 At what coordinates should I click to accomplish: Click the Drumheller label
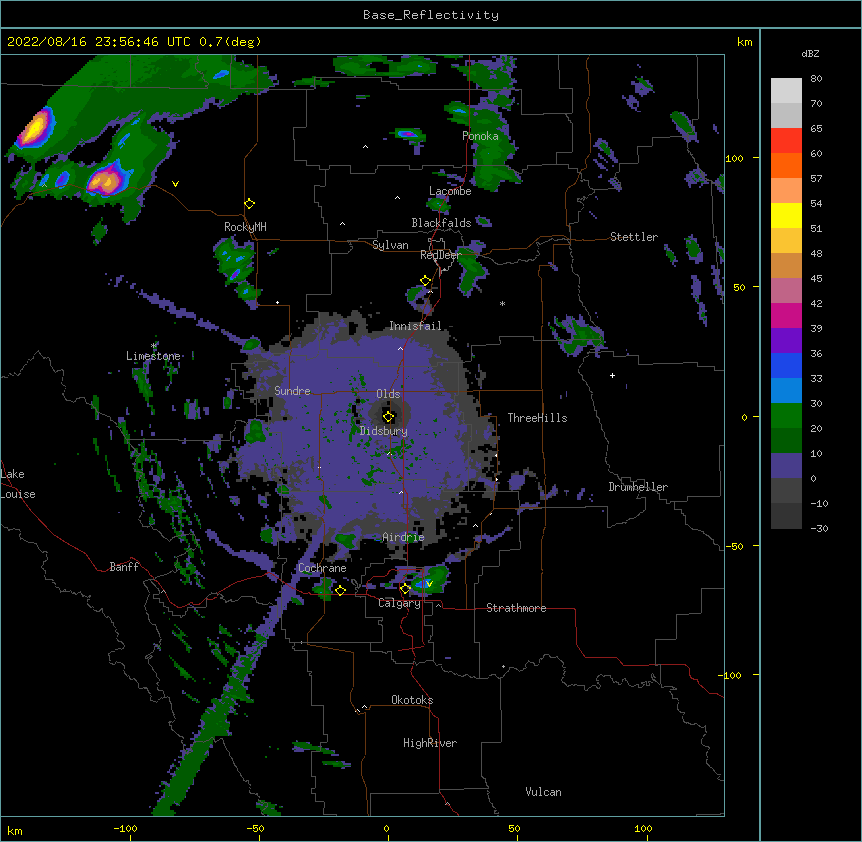[x=638, y=487]
